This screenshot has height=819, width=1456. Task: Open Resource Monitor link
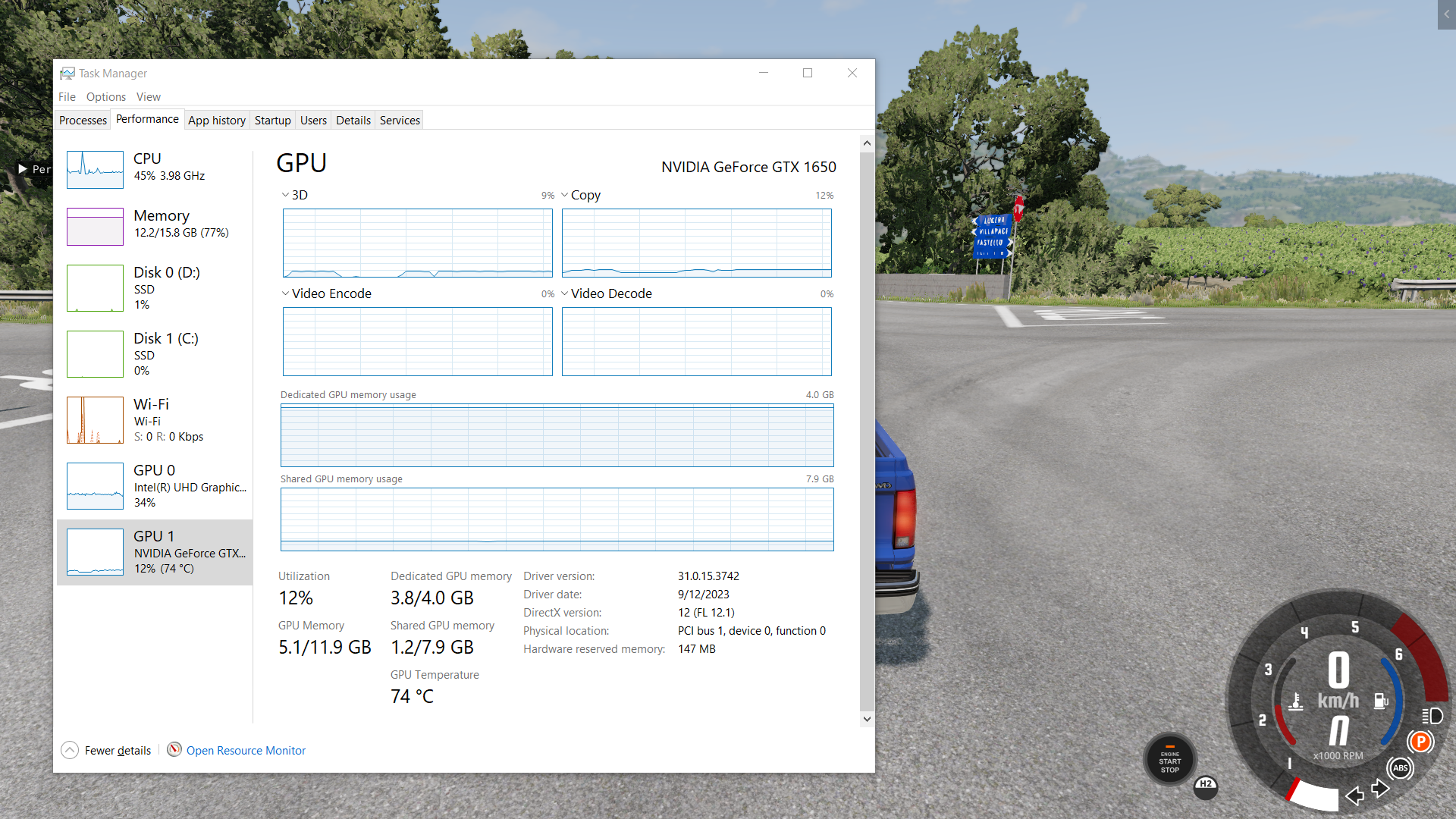click(x=246, y=751)
